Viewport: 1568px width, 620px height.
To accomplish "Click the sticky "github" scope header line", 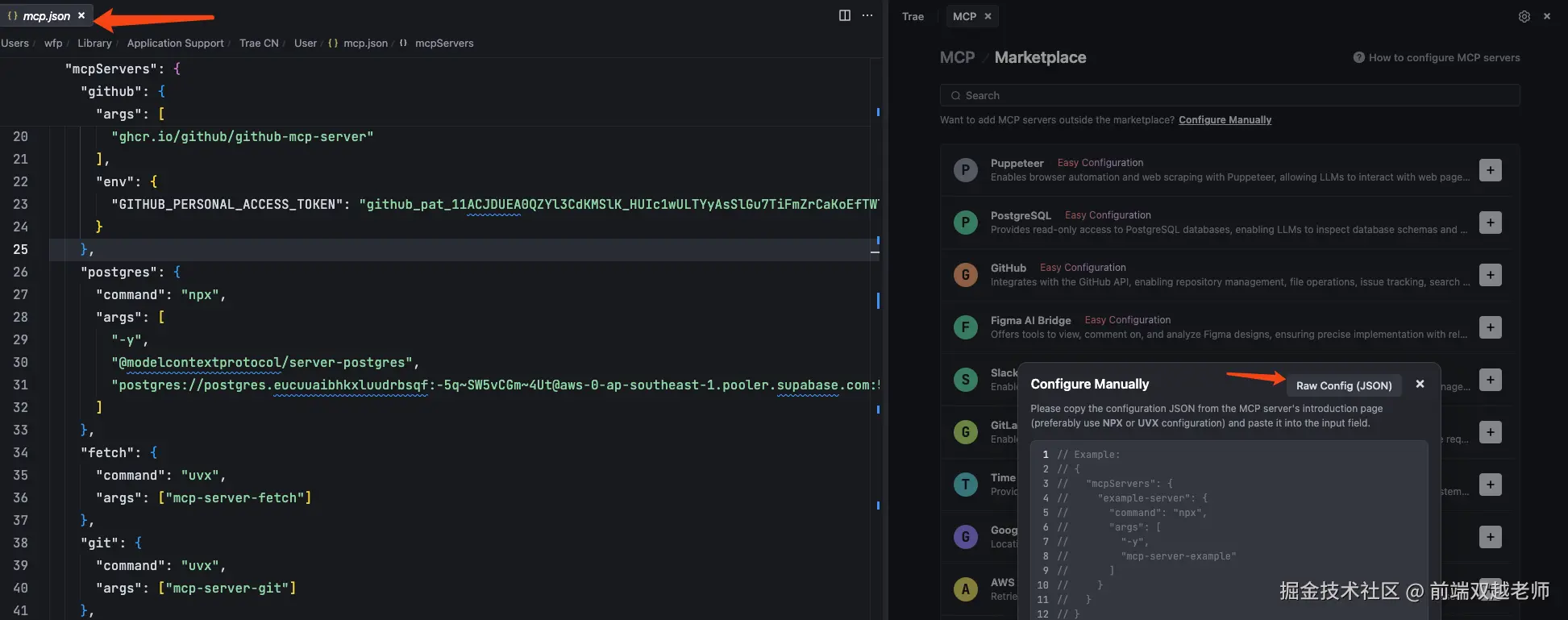I will coord(123,92).
